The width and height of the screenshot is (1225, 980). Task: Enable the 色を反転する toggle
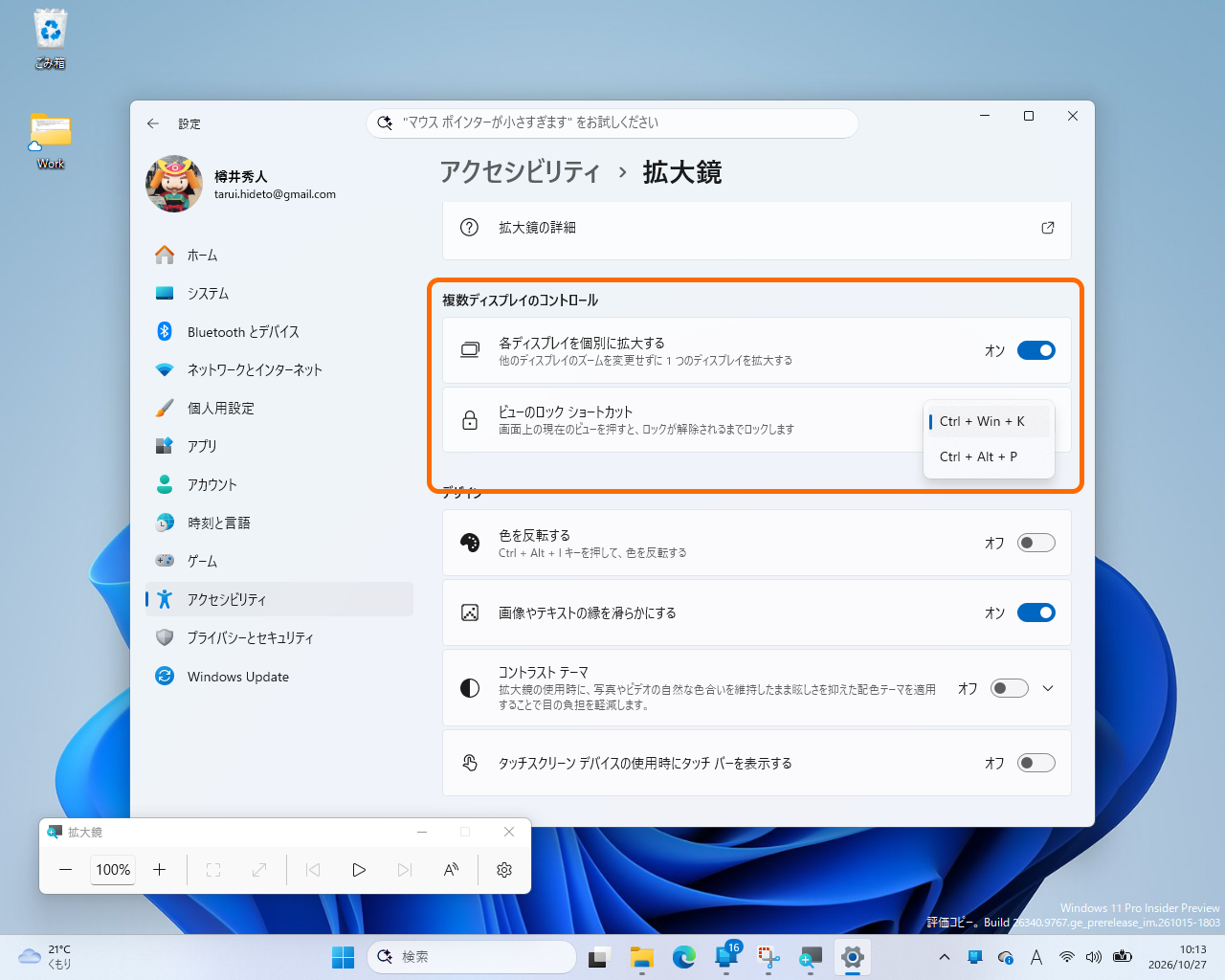(1036, 543)
